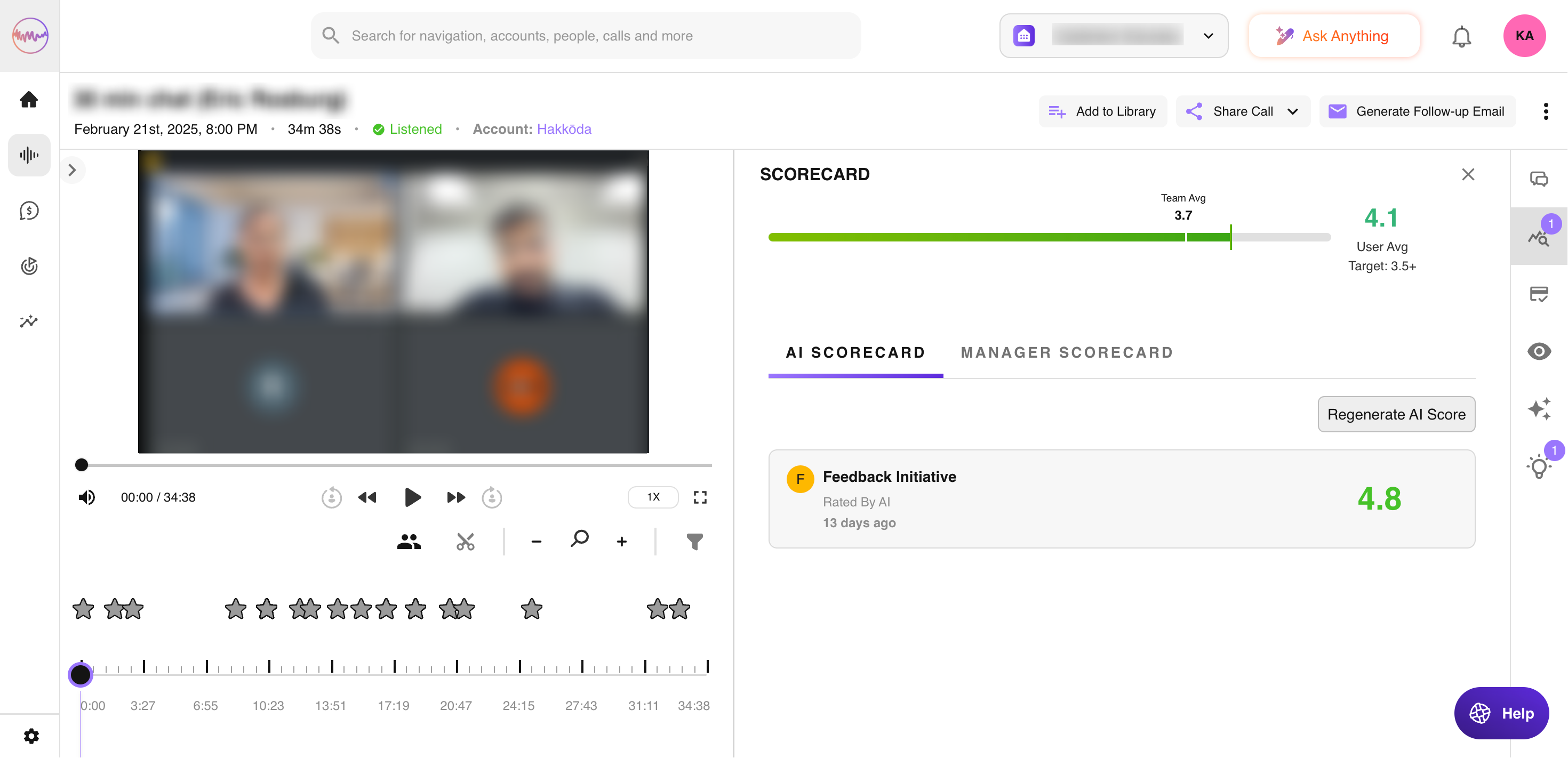Mute the call audio speaker
The width and height of the screenshot is (1568, 758).
(x=87, y=497)
